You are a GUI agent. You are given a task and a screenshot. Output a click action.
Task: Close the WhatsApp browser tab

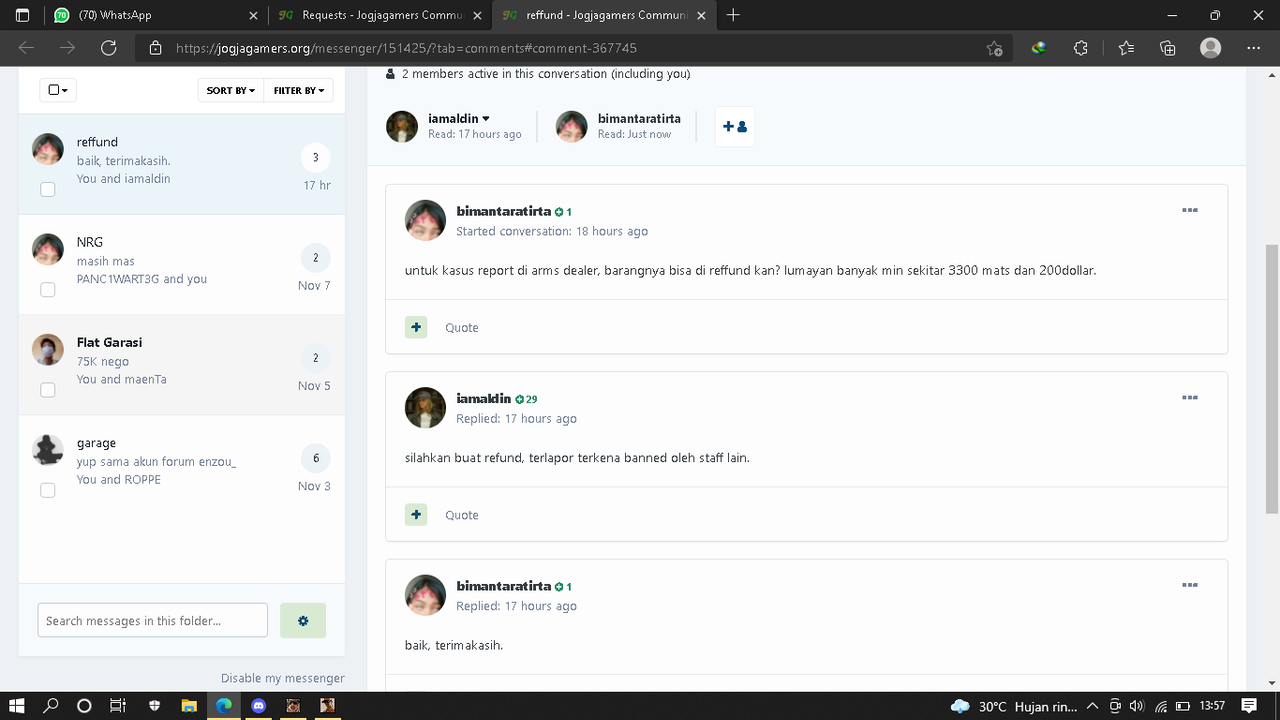click(x=253, y=15)
